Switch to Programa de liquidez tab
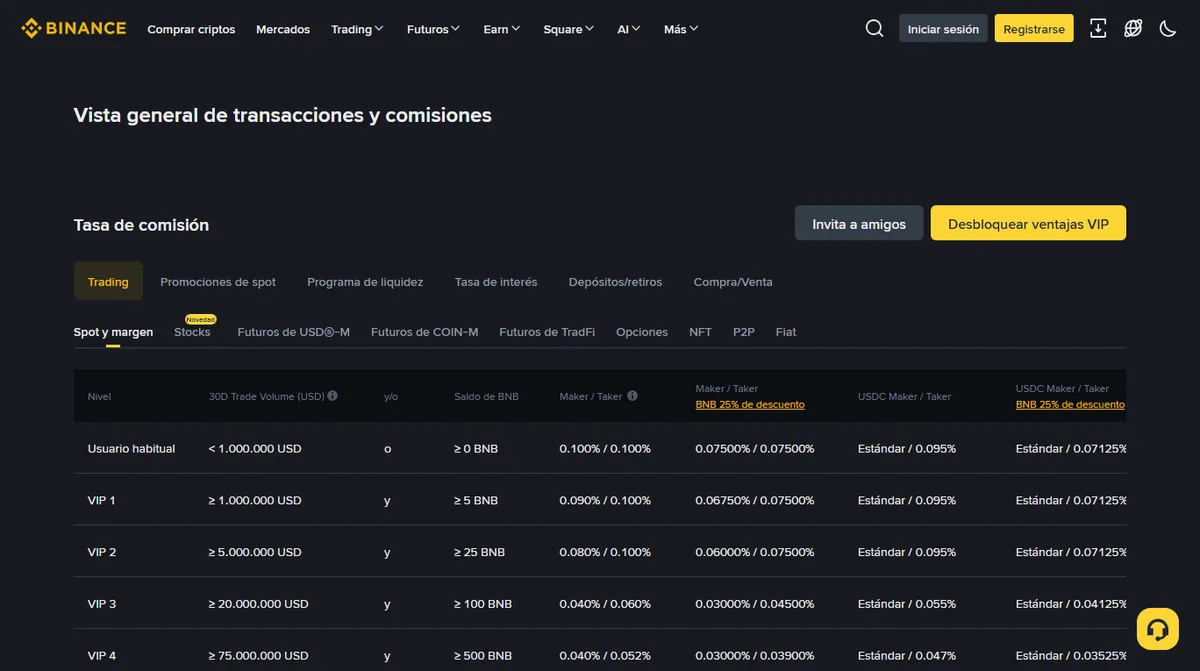The height and width of the screenshot is (671, 1200). pos(365,282)
